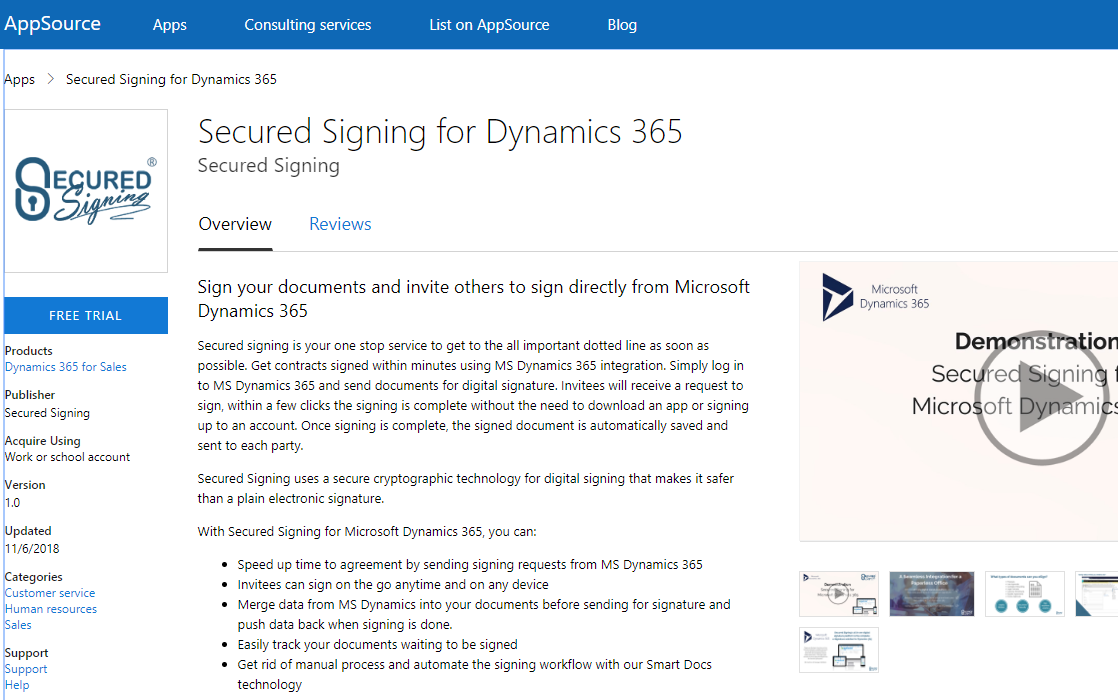This screenshot has height=700, width=1118.
Task: Select the Seamless Integration Paperless Office thumbnail
Action: click(931, 593)
